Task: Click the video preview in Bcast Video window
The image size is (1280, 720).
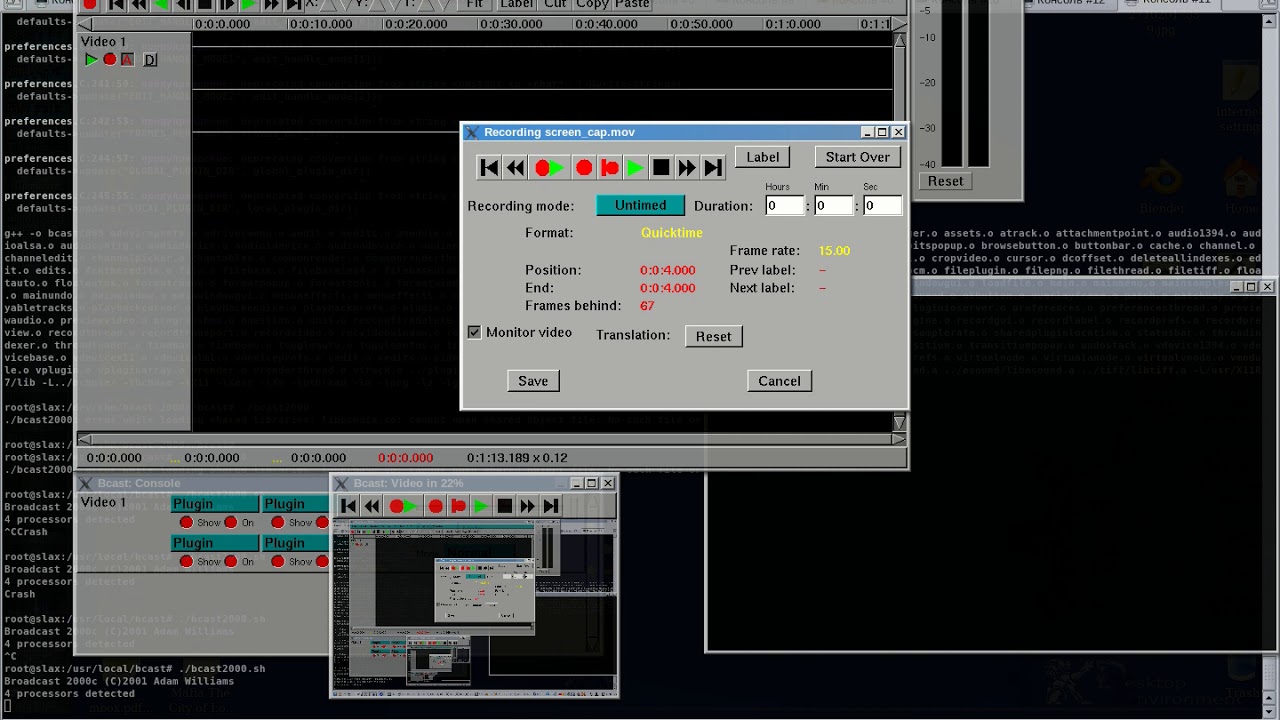Action: pos(474,607)
